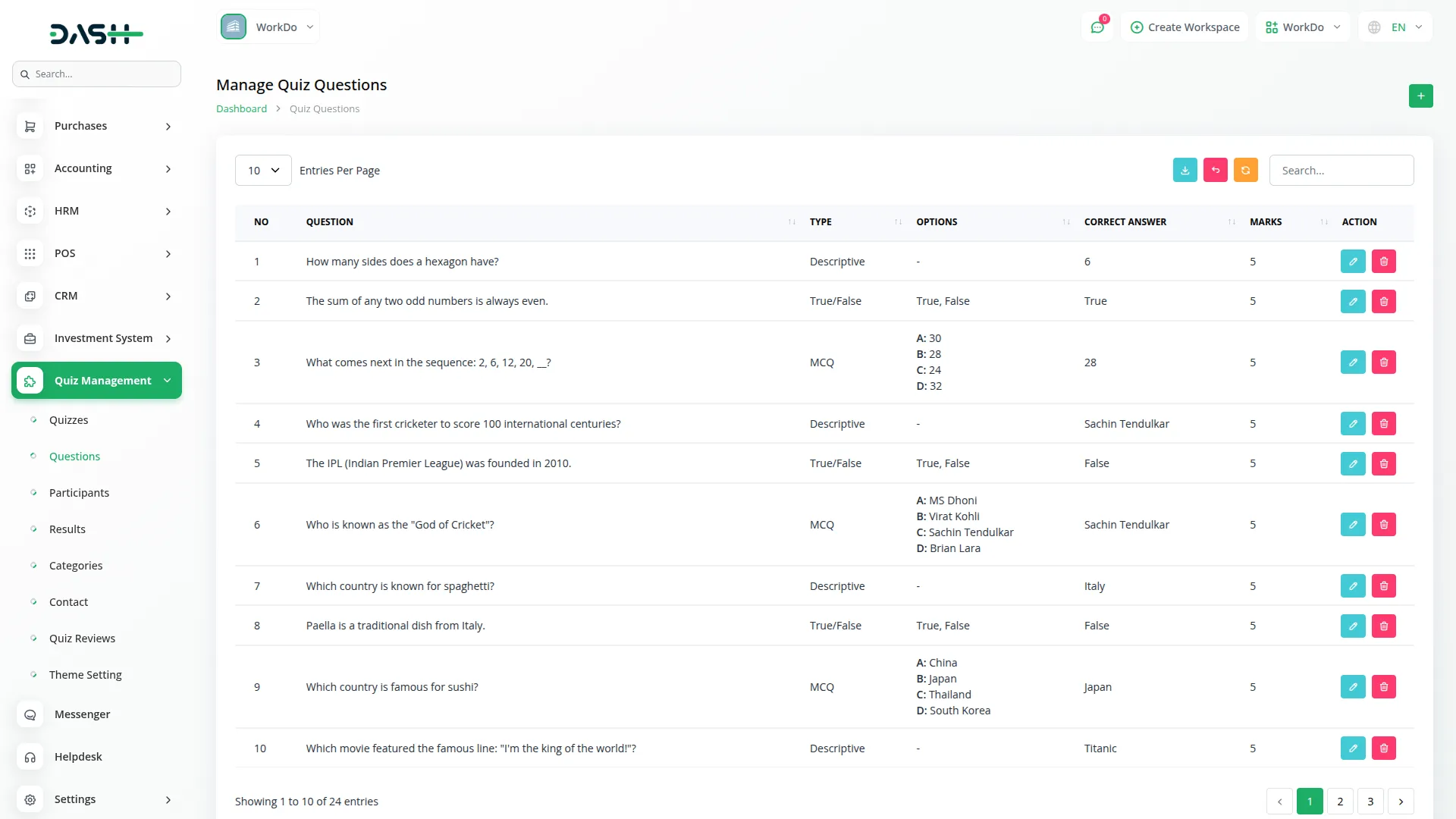Delete the Titanic movie question row

pyautogui.click(x=1383, y=748)
